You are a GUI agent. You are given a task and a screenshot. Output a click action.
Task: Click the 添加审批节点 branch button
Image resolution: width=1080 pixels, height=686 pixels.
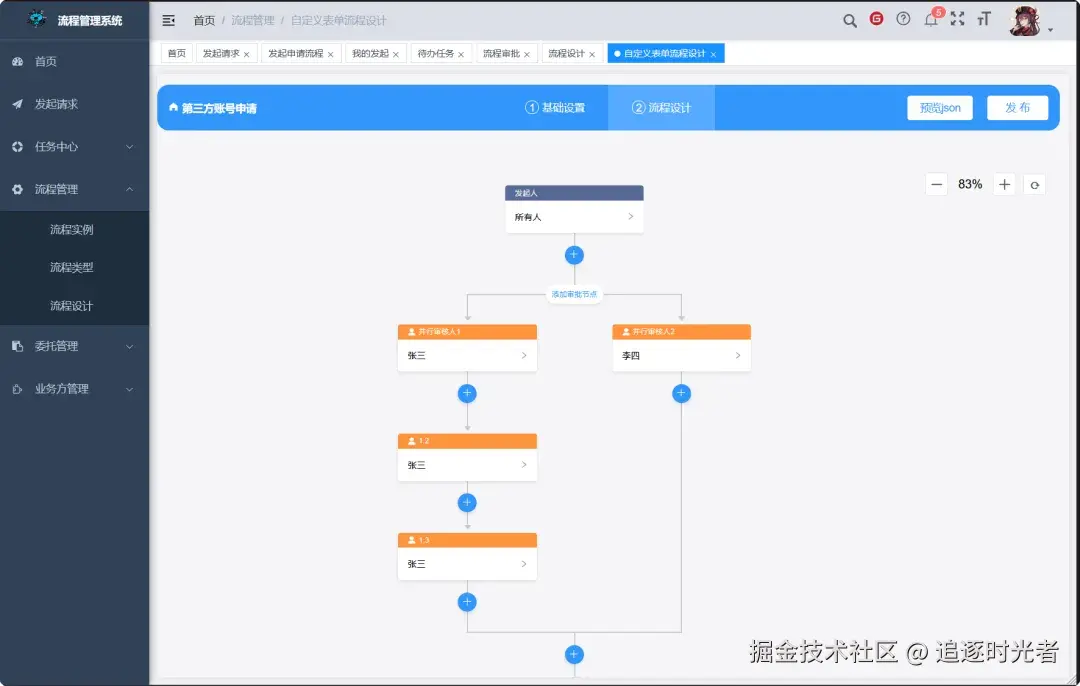click(x=574, y=294)
